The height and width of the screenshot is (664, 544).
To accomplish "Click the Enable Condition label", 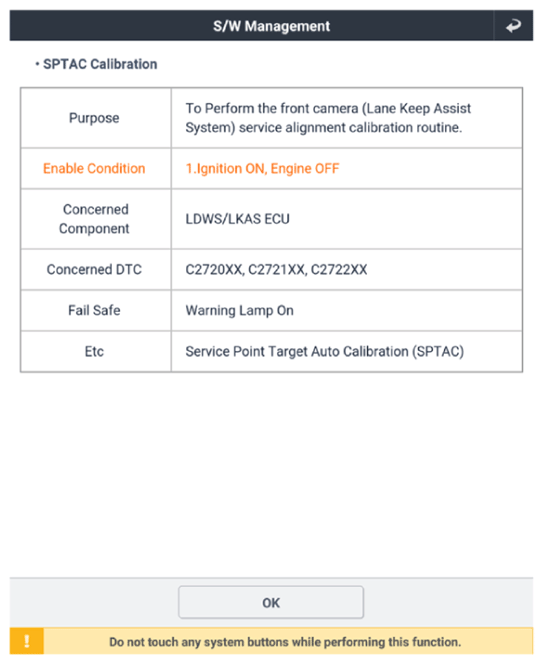I will click(x=94, y=169).
